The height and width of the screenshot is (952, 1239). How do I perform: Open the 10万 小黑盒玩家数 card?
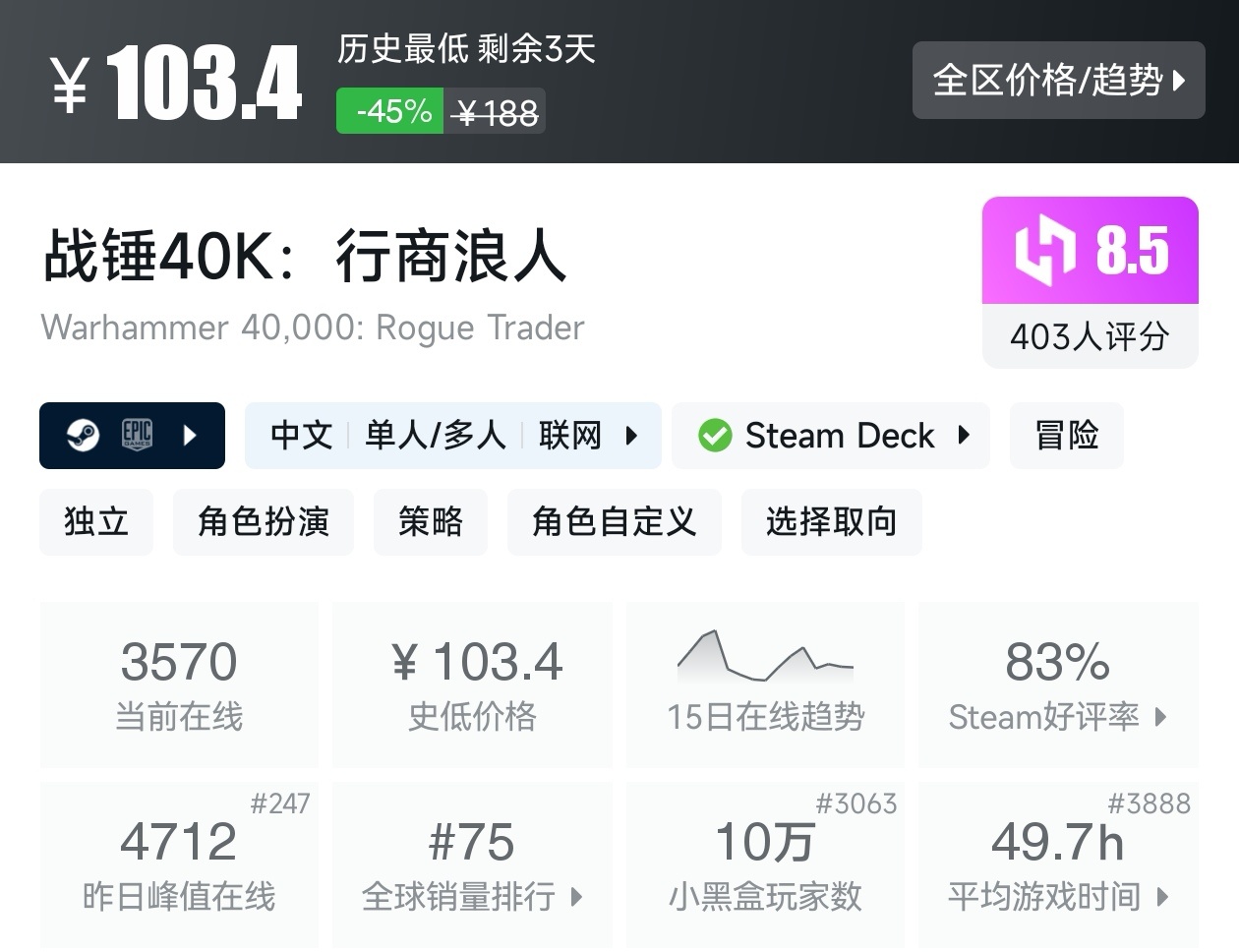pyautogui.click(x=765, y=865)
